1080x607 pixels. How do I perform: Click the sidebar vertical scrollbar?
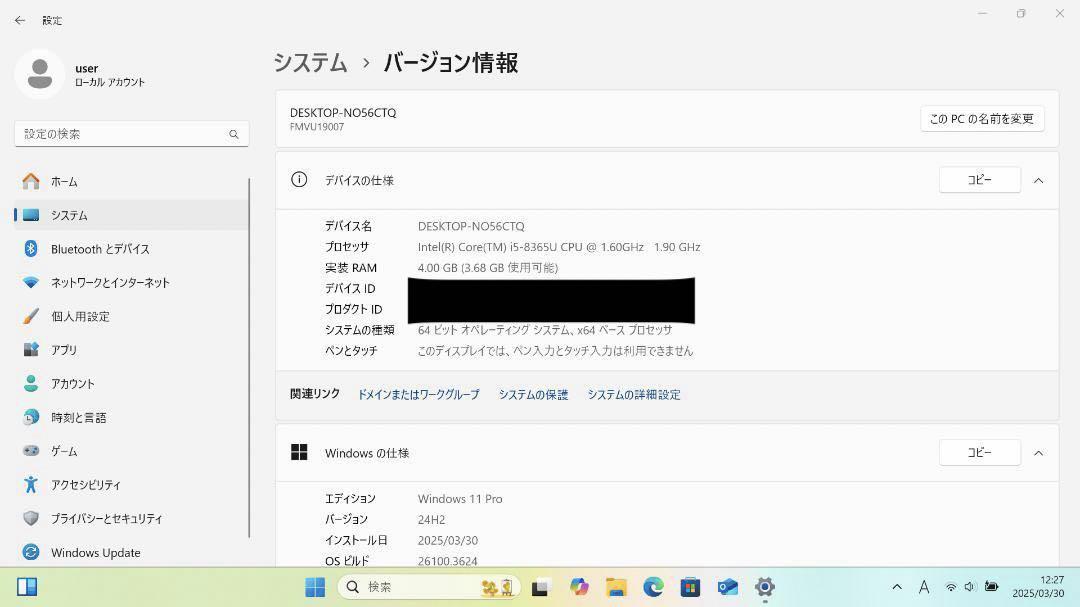coord(249,358)
